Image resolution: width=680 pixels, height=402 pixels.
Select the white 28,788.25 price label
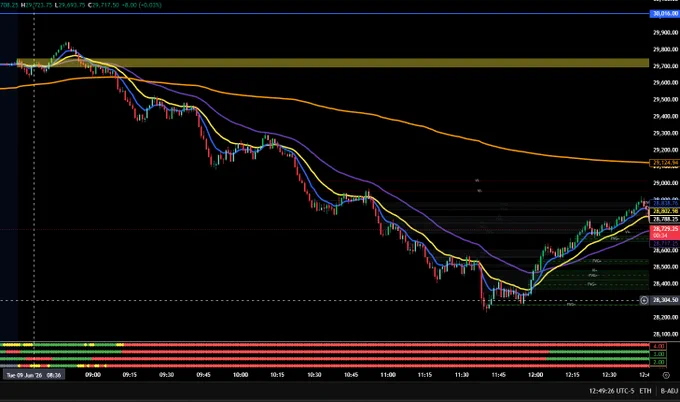[664, 219]
